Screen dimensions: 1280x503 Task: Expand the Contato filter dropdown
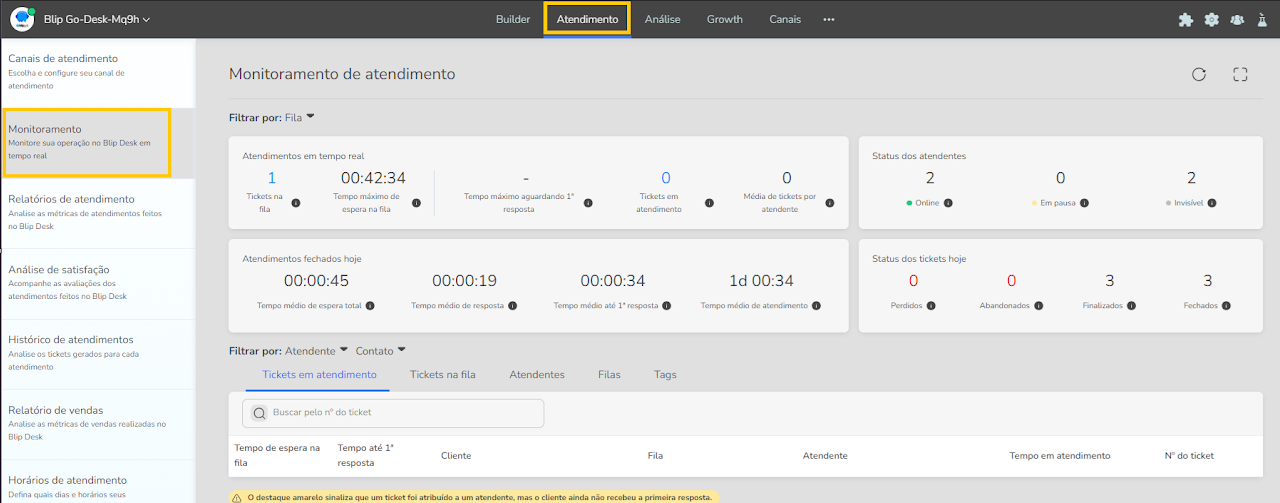click(381, 350)
